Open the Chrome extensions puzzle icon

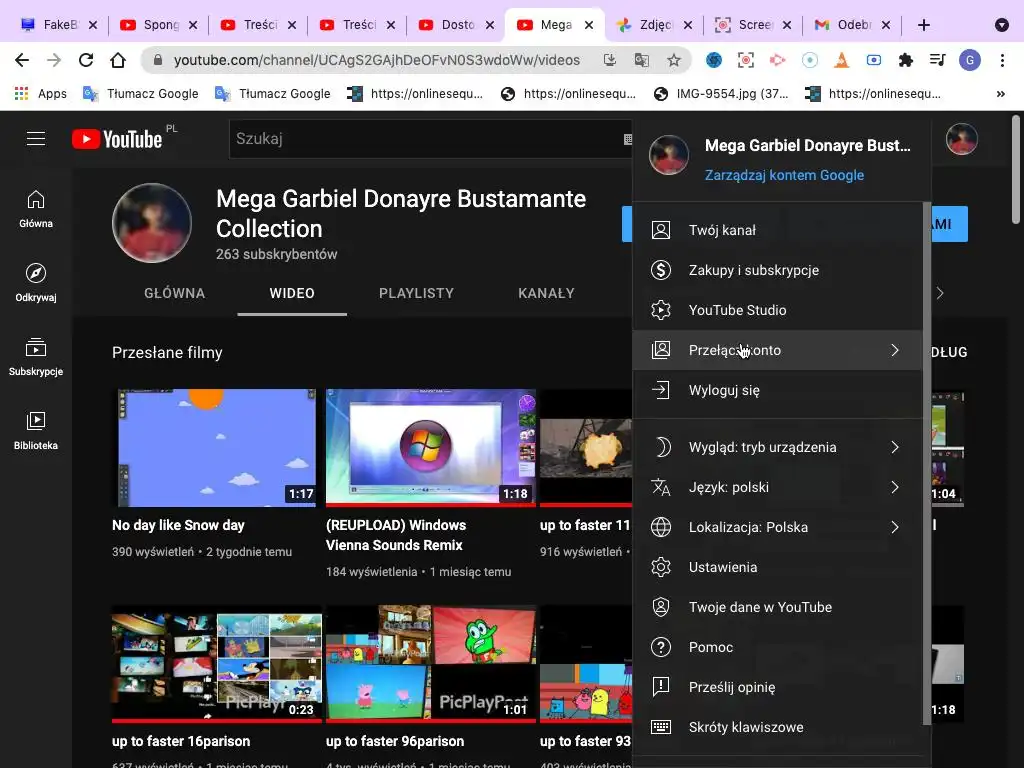click(x=905, y=60)
